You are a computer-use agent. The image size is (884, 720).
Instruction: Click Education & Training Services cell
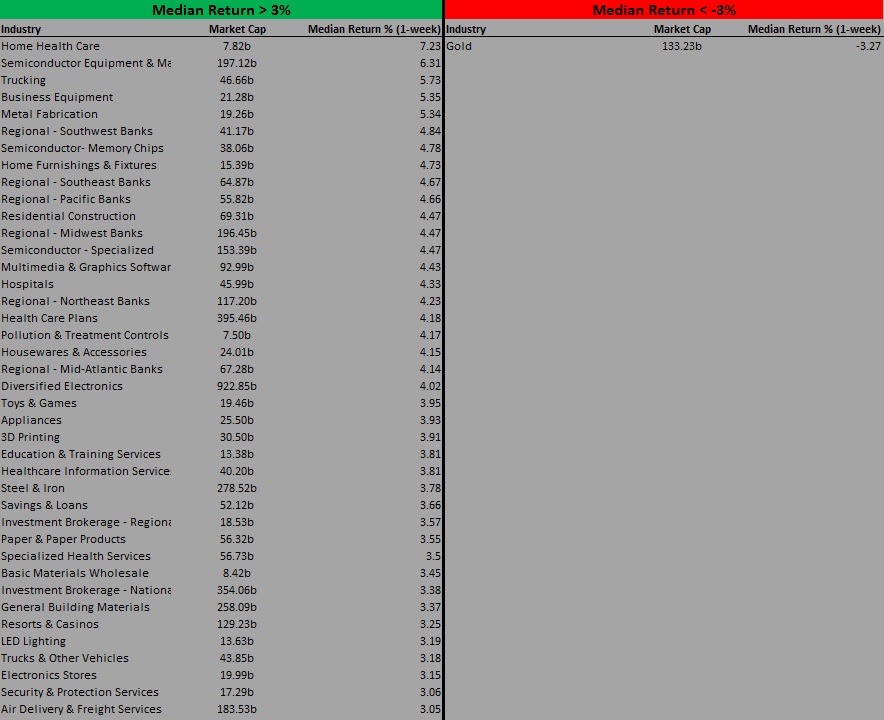(x=81, y=454)
